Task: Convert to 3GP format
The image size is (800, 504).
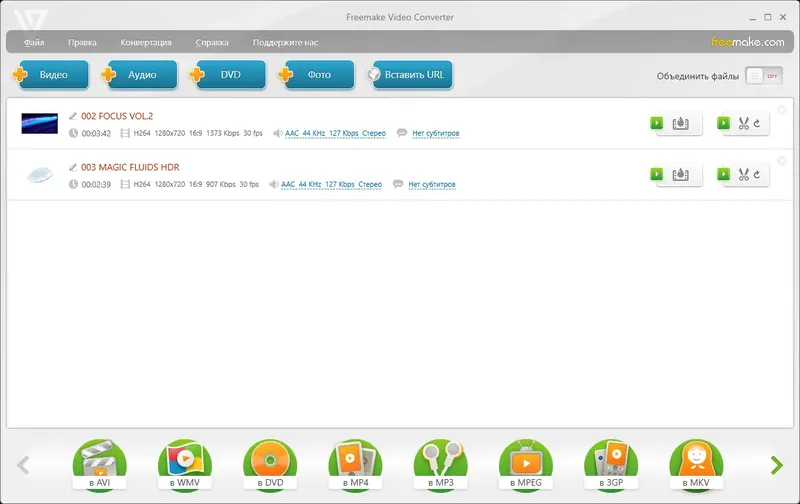Action: [x=611, y=465]
